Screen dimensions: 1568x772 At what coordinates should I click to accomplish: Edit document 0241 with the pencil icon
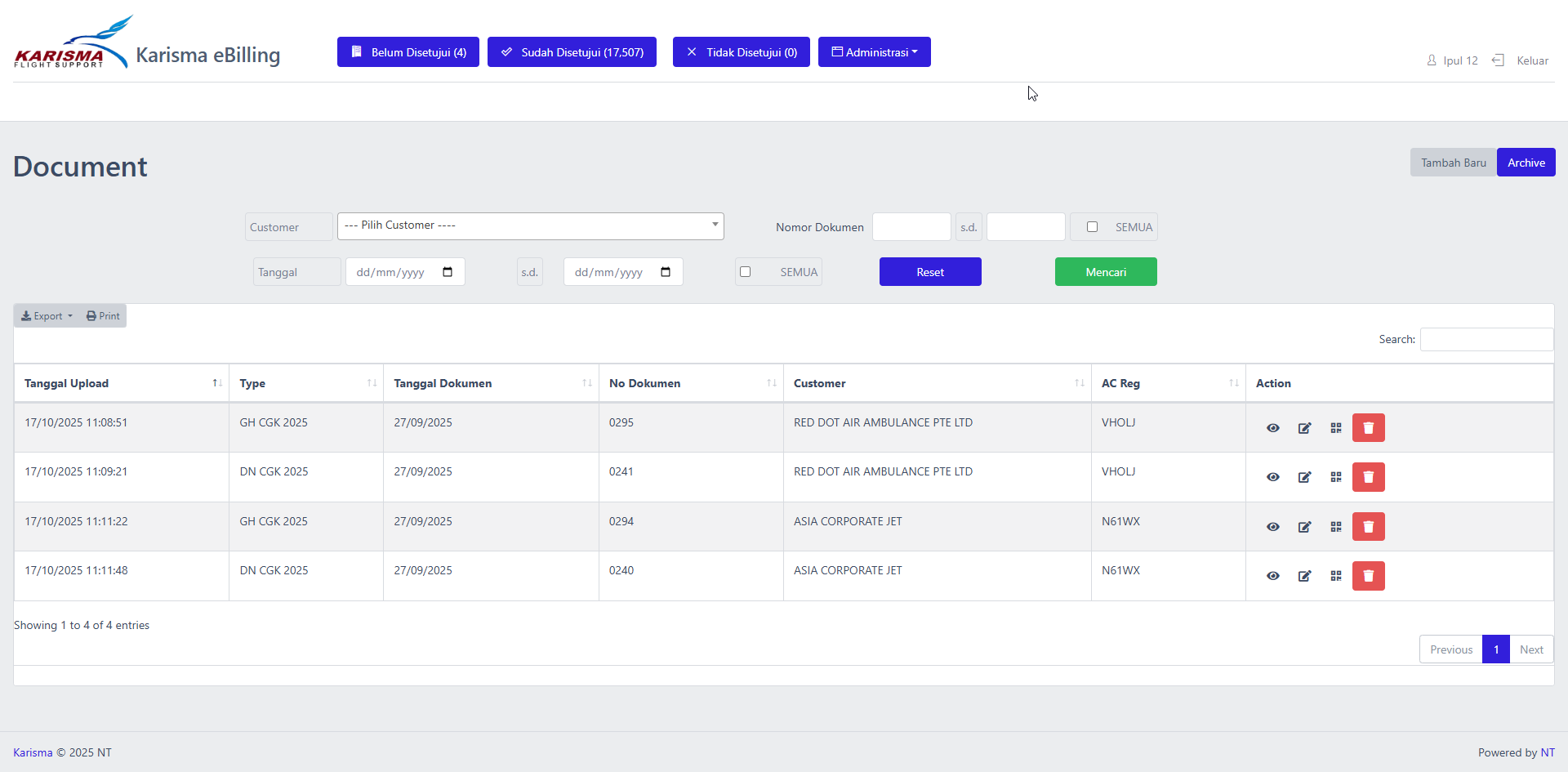[x=1304, y=477]
